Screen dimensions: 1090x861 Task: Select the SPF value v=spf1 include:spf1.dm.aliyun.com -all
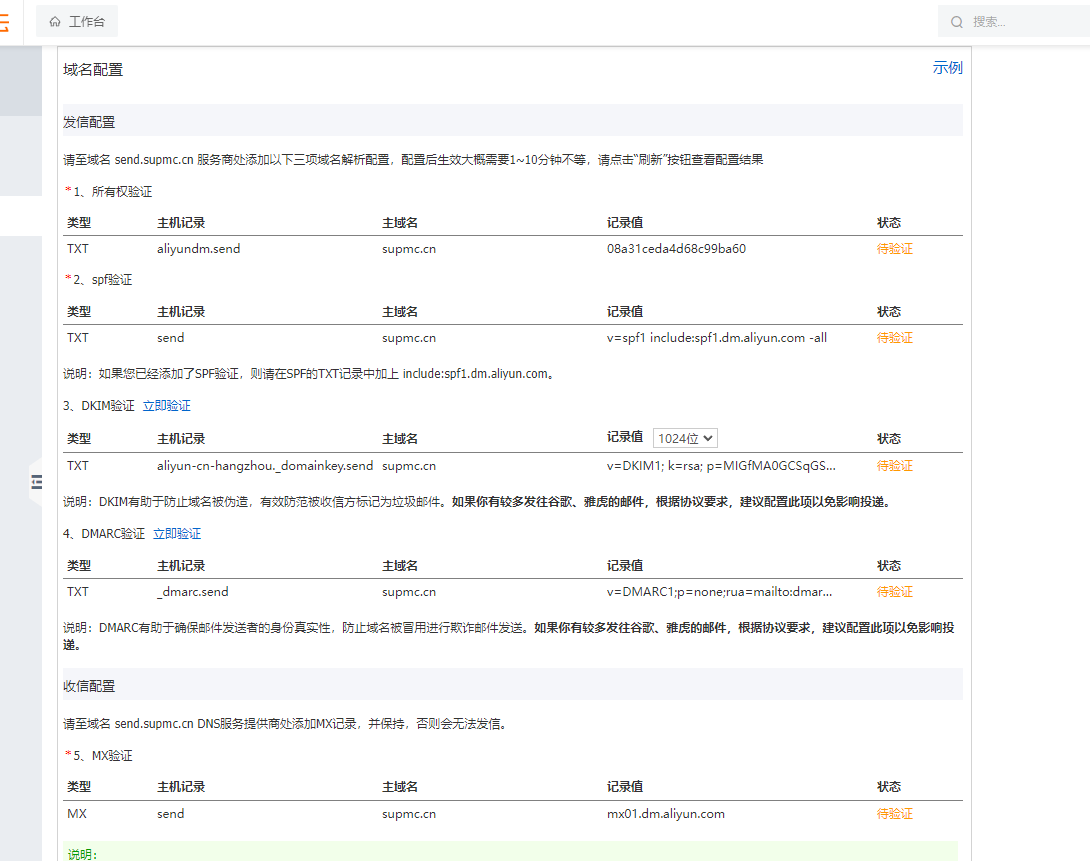(x=717, y=338)
